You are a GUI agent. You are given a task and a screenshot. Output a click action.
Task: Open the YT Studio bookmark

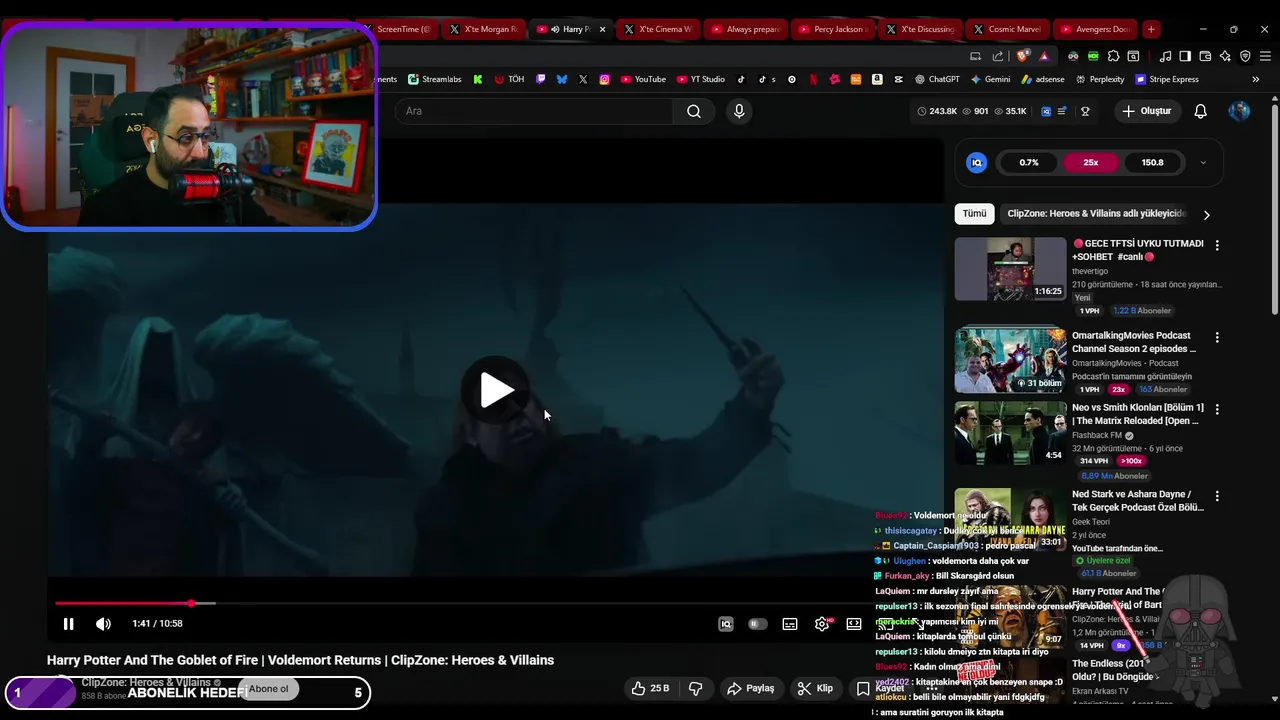tap(701, 79)
